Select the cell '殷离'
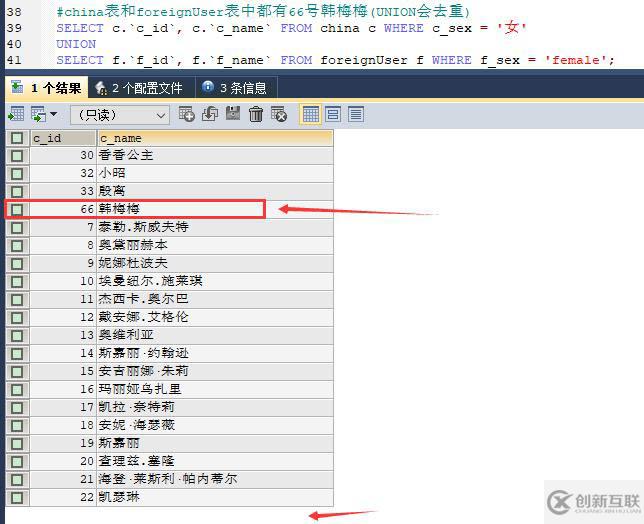644x524 pixels. (215, 191)
